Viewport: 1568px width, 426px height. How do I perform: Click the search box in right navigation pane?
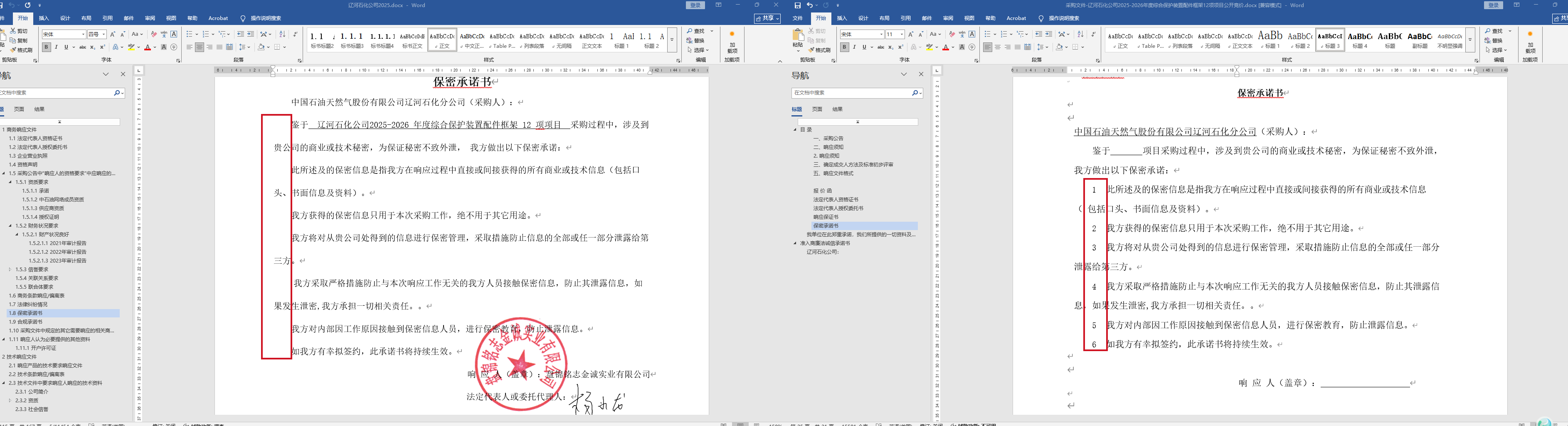[851, 93]
